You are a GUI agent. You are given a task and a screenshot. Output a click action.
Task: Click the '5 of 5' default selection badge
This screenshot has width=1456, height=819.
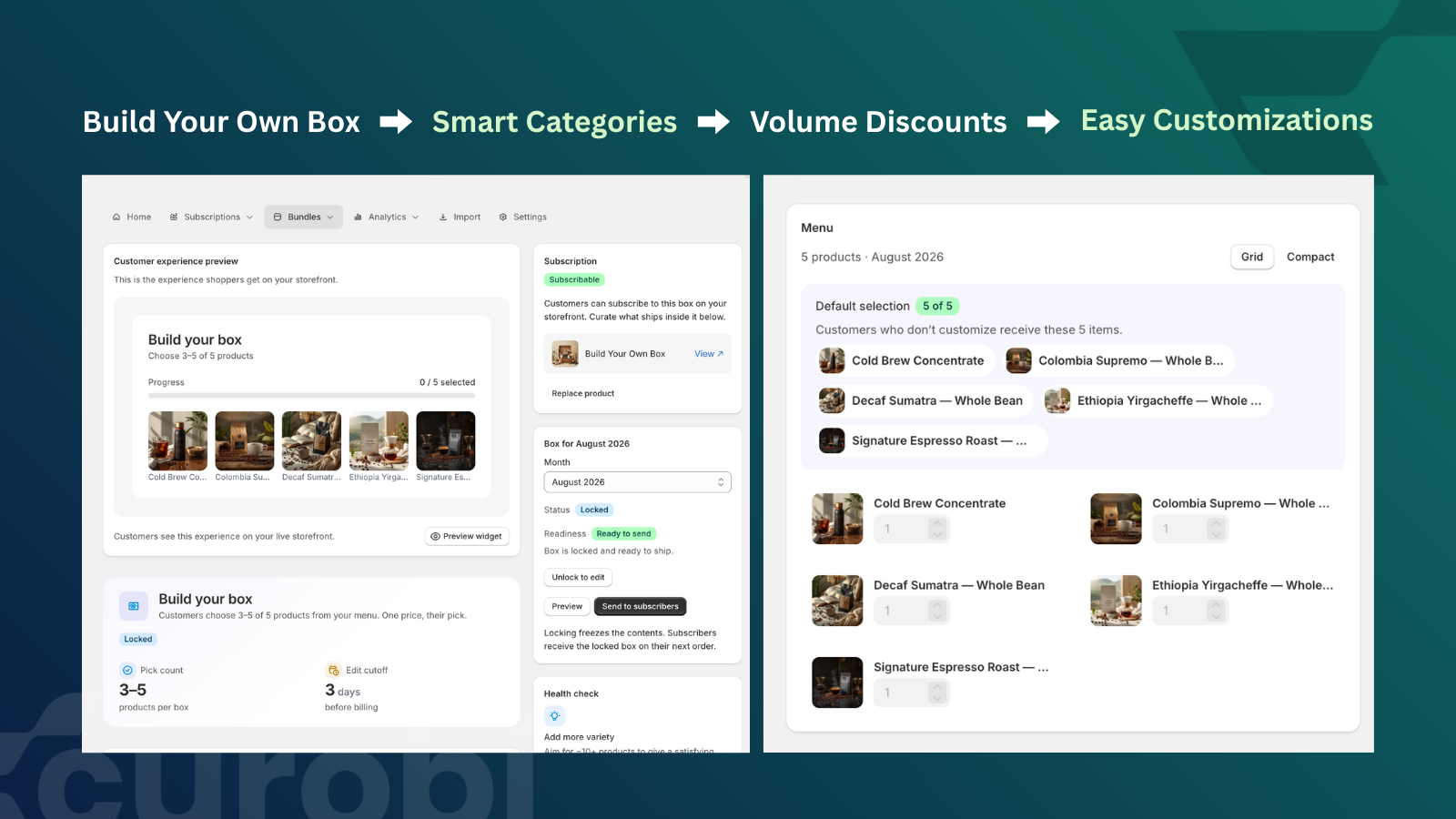937,307
